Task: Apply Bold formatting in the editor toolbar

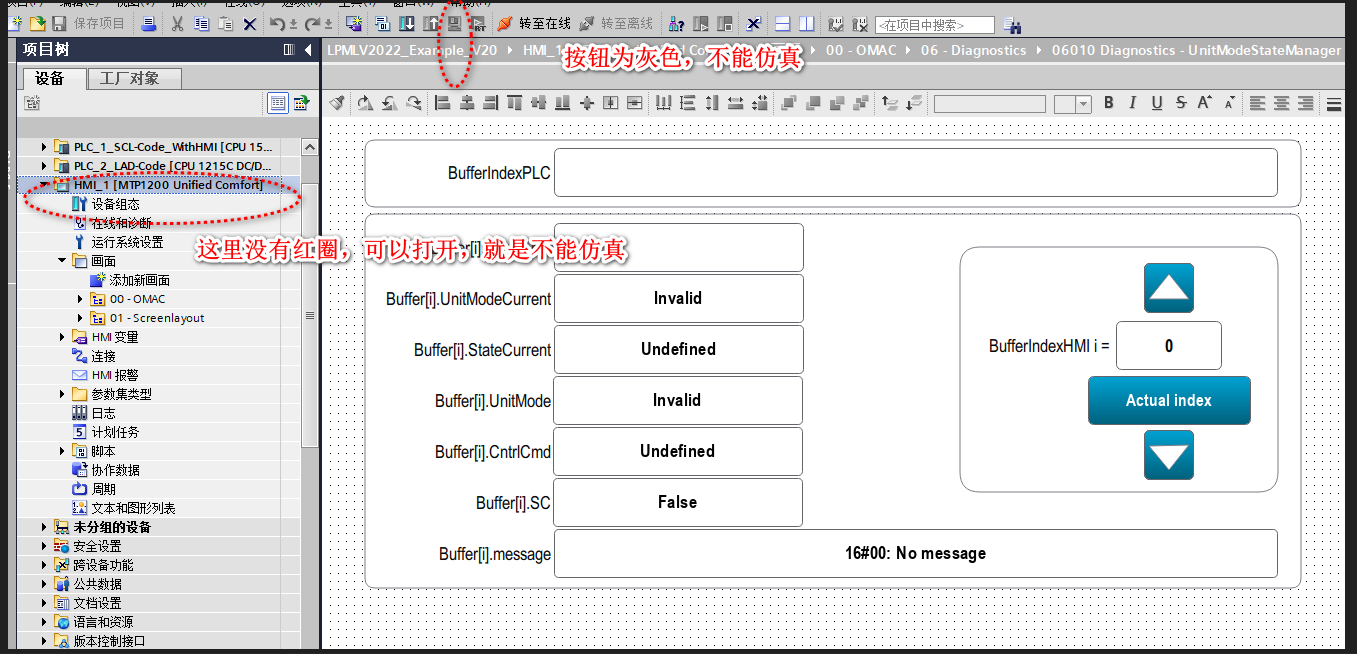Action: pyautogui.click(x=1108, y=103)
